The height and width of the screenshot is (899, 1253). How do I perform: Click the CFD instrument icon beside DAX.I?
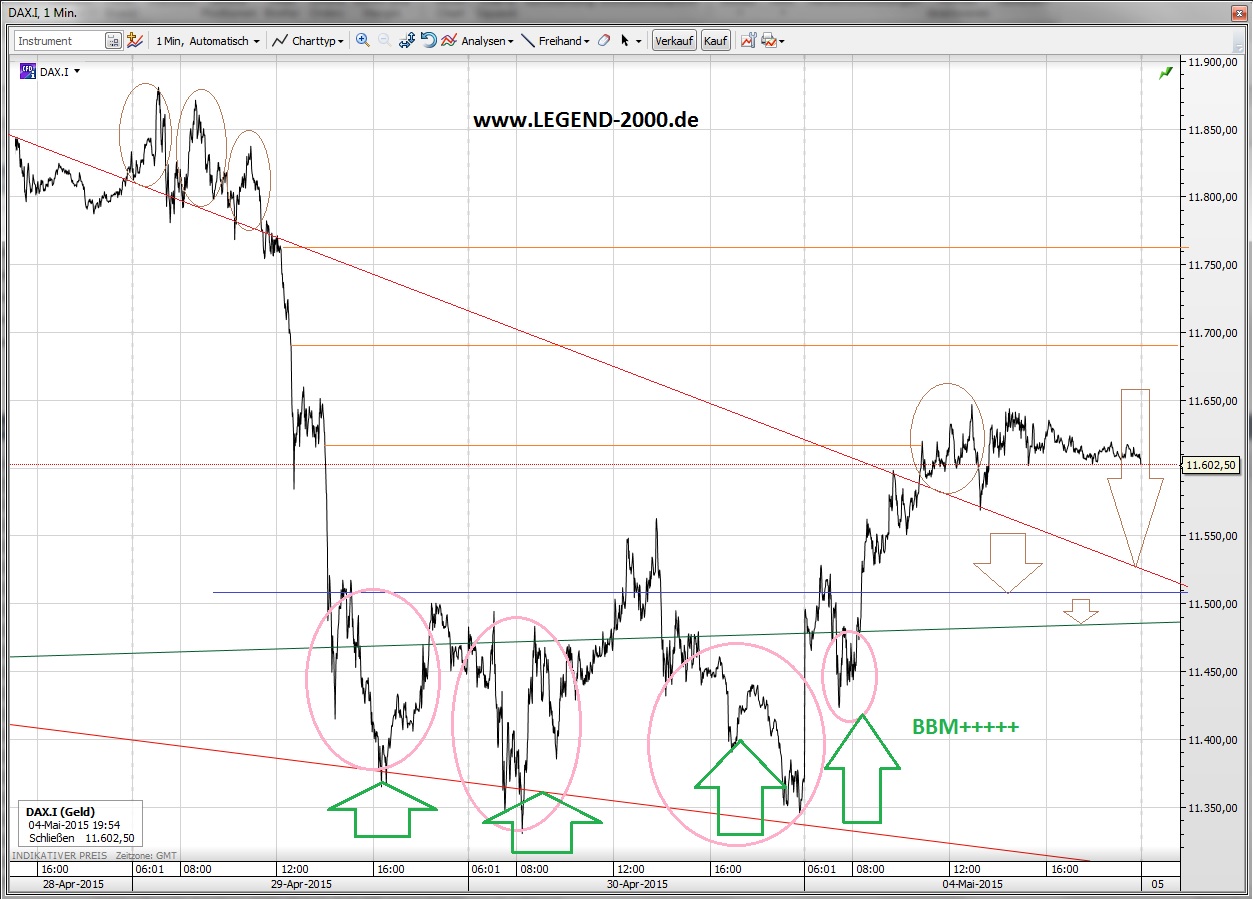tap(27, 71)
